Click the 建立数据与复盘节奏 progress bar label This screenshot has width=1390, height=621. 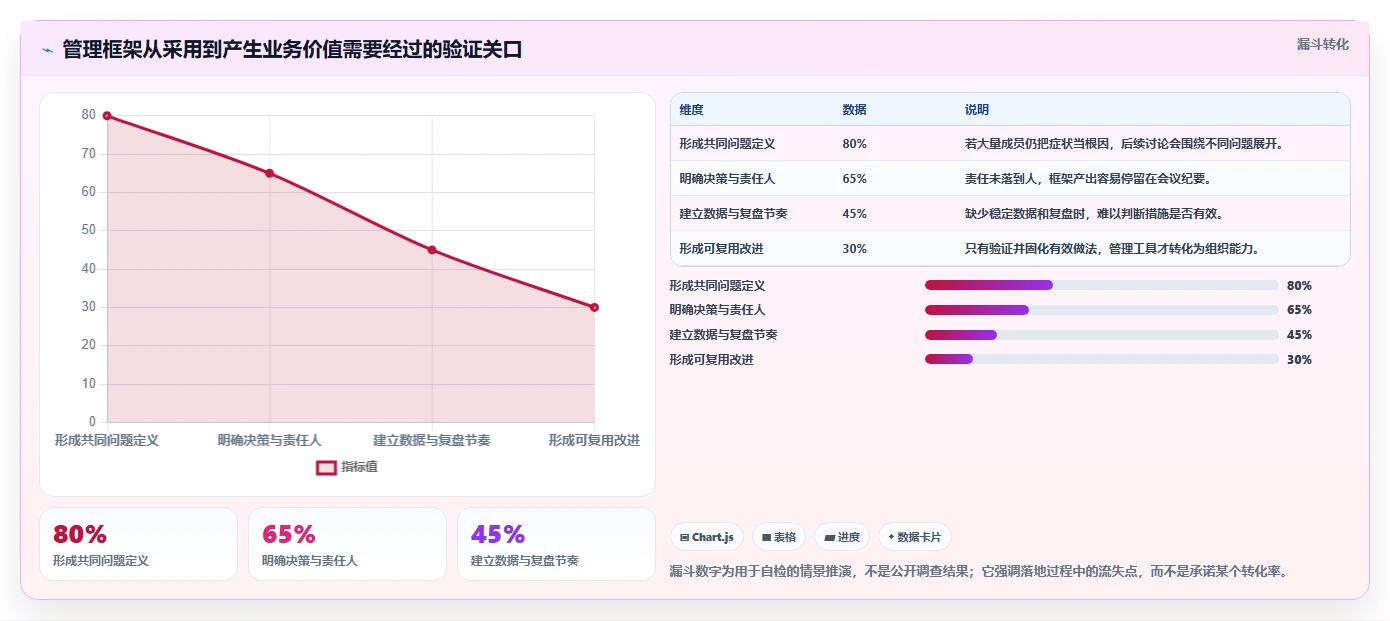tap(723, 335)
